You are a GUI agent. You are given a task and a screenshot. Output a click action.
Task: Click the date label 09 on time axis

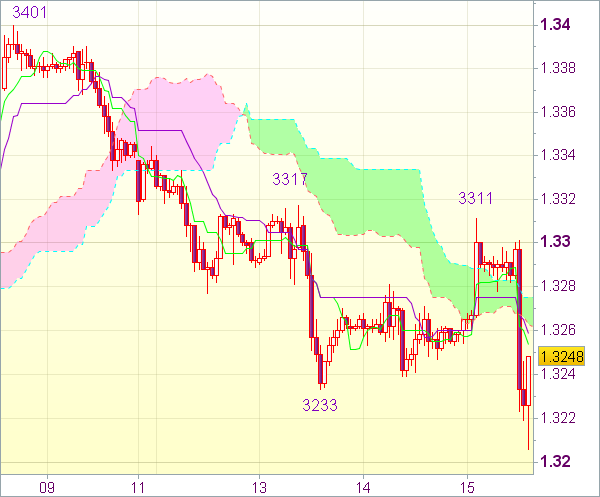click(x=47, y=488)
